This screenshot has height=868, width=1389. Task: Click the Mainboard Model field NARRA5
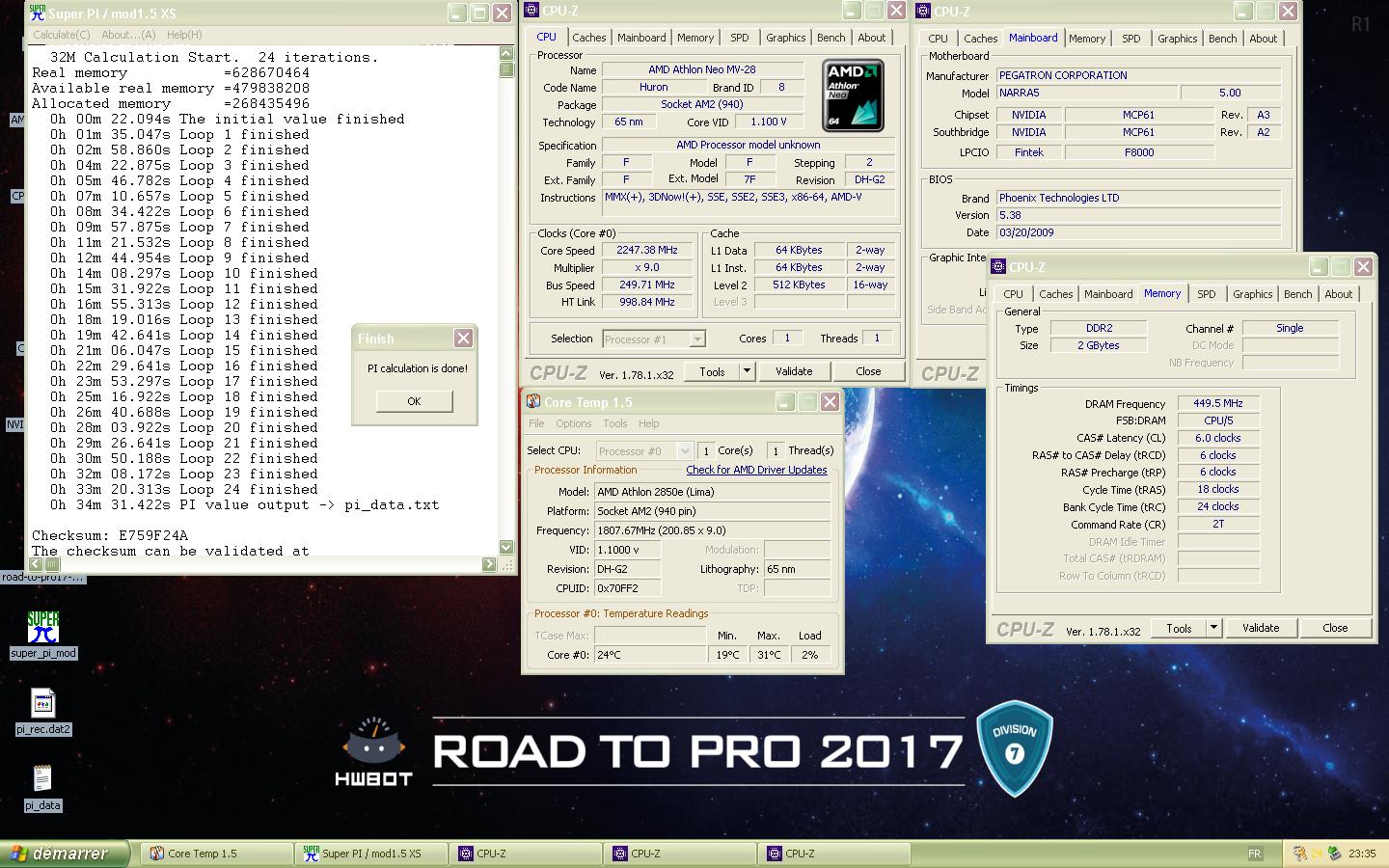1086,93
